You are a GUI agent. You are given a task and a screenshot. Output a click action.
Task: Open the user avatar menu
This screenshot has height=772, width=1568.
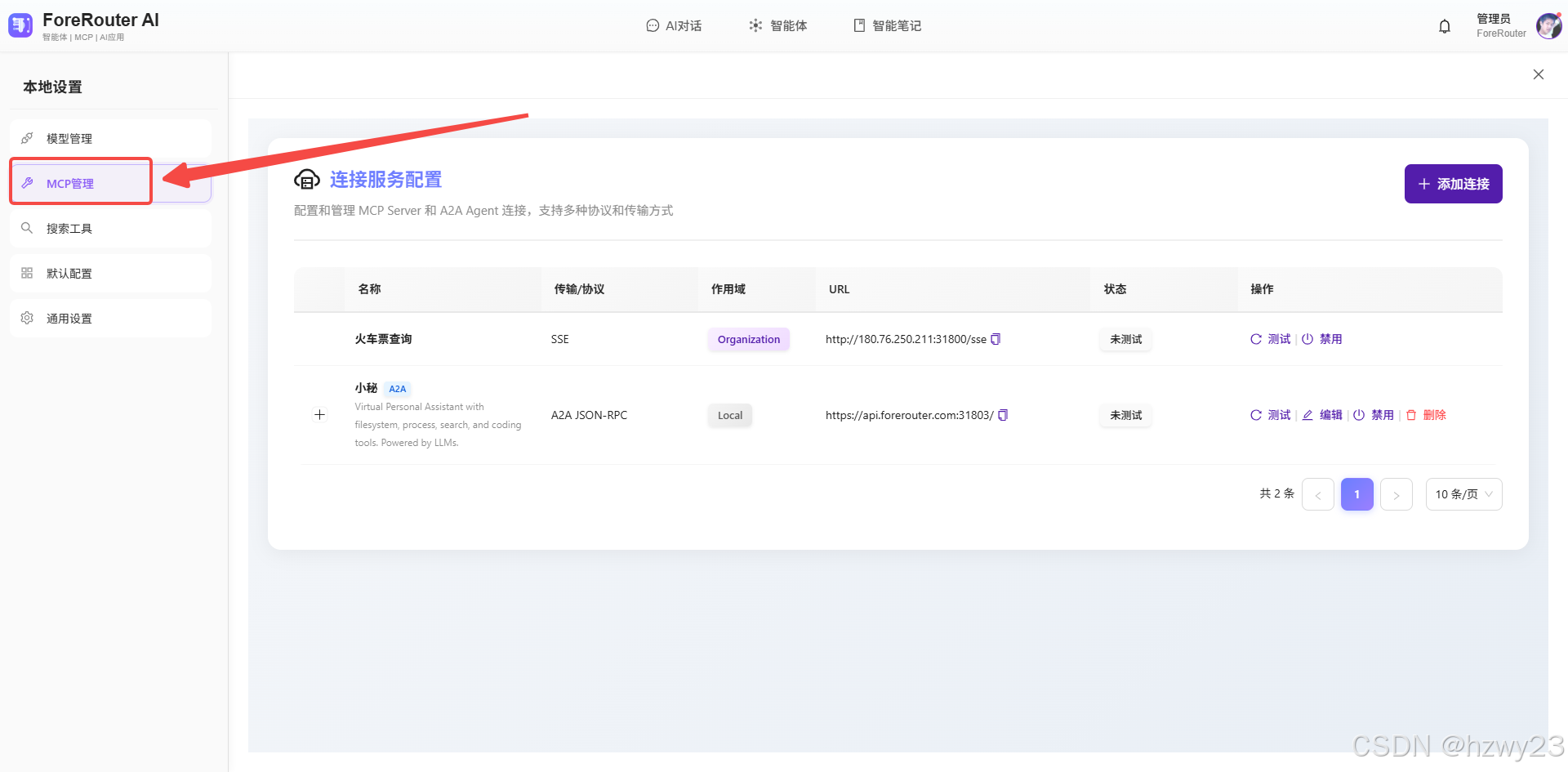point(1548,26)
